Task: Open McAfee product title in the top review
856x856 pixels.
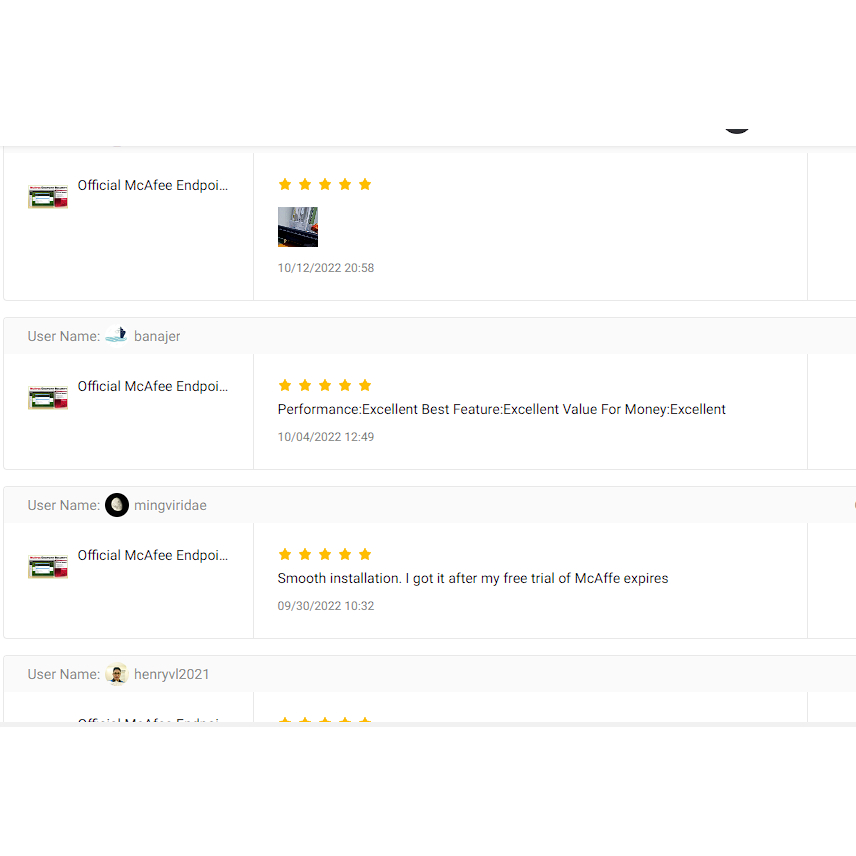Action: tap(153, 185)
